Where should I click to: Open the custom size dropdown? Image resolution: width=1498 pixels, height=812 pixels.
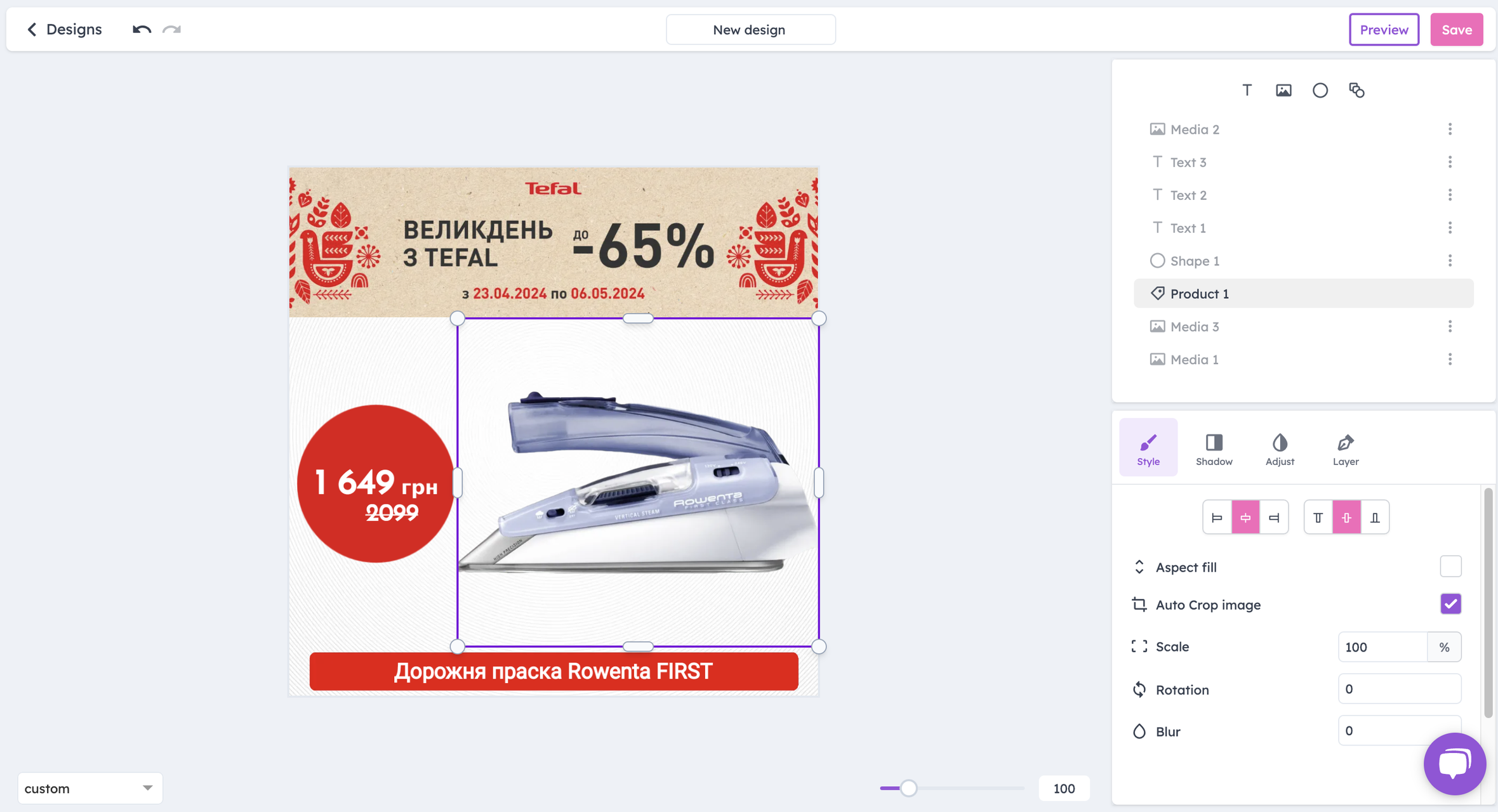pyautogui.click(x=90, y=789)
